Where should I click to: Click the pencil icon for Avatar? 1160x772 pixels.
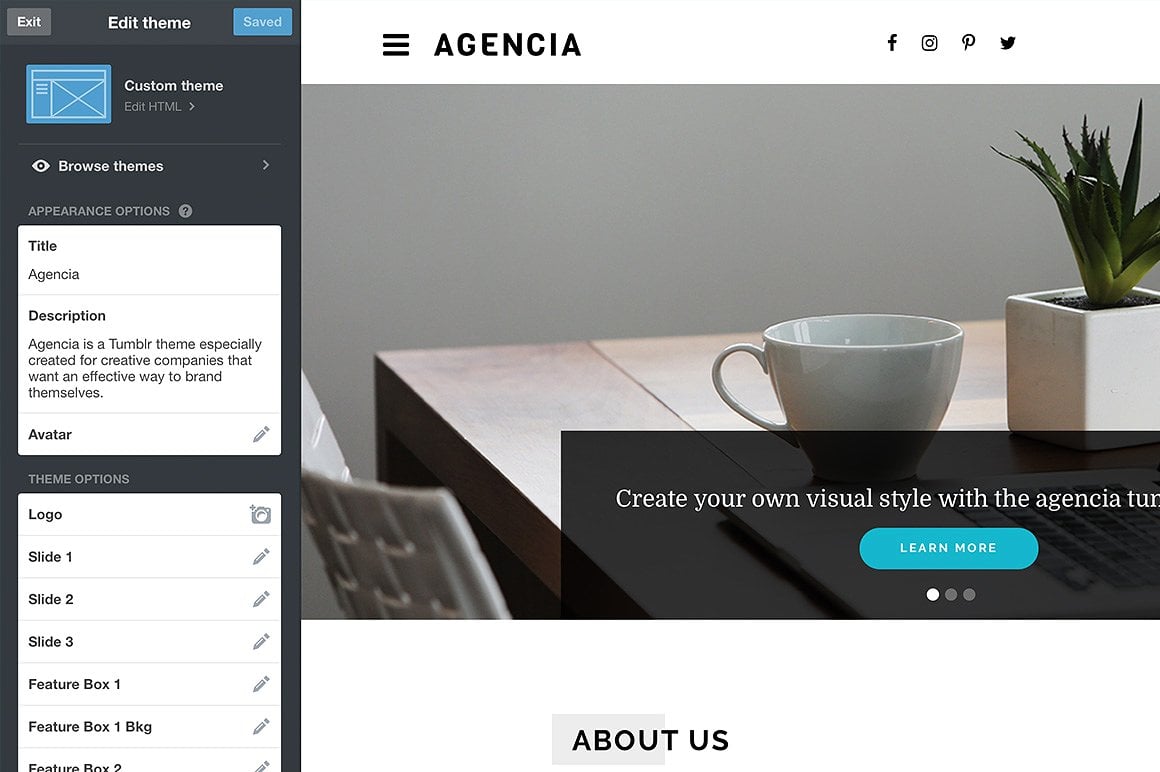click(x=261, y=435)
